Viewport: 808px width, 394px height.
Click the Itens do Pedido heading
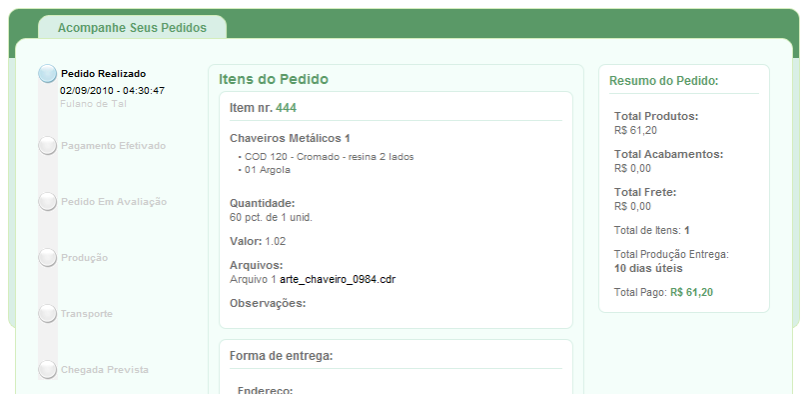[x=274, y=79]
